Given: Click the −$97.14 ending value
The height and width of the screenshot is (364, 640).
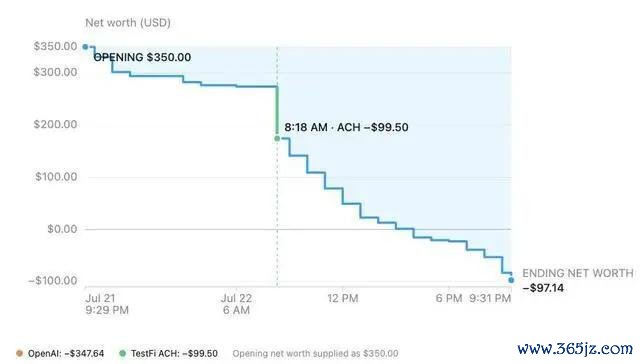Looking at the screenshot, I should pos(543,288).
